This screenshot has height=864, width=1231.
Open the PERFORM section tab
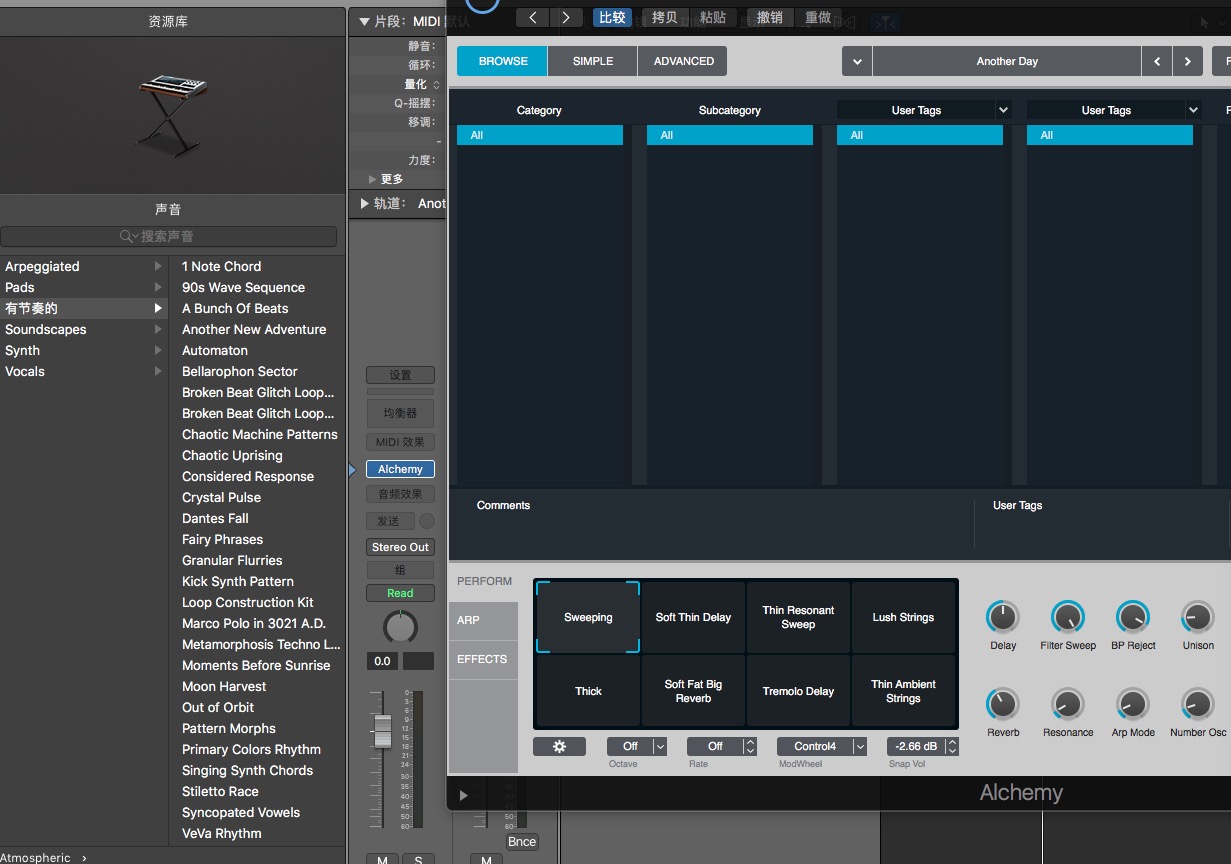484,581
